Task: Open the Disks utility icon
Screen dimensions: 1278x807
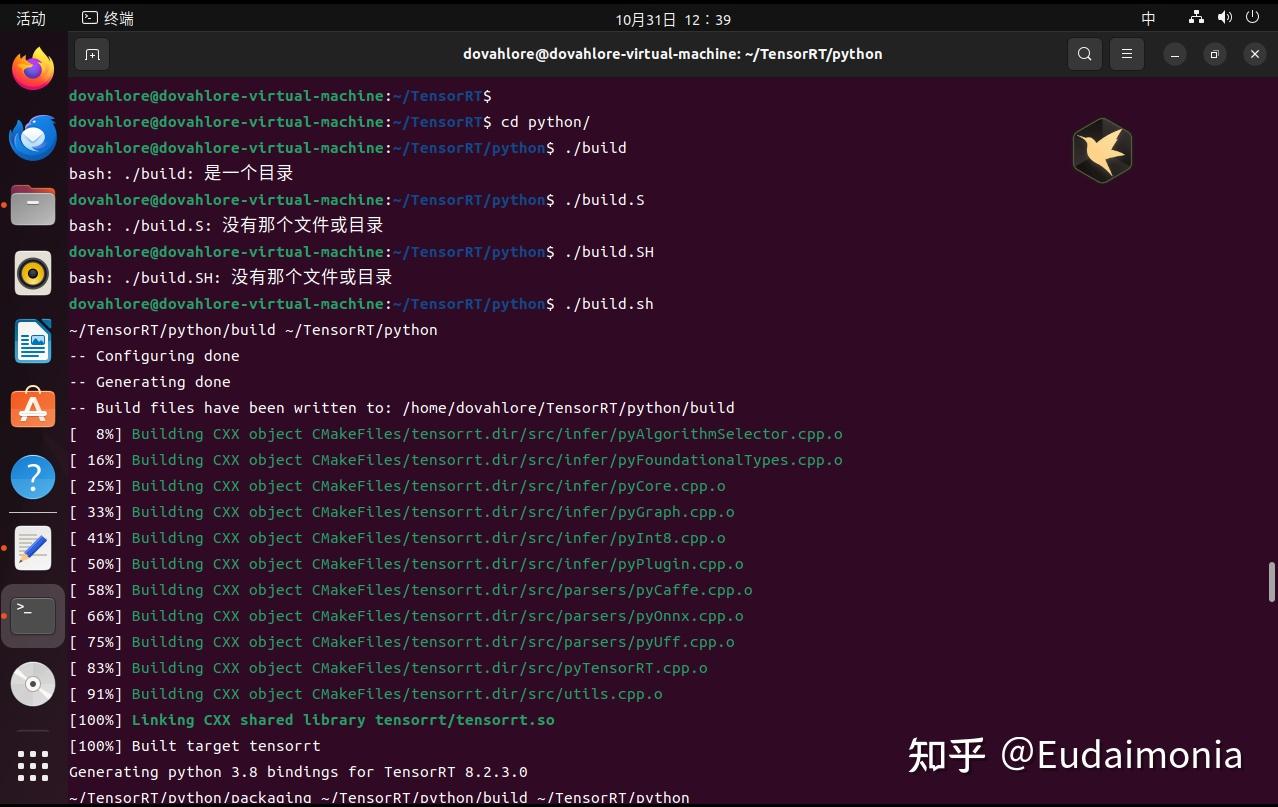Action: 33,683
